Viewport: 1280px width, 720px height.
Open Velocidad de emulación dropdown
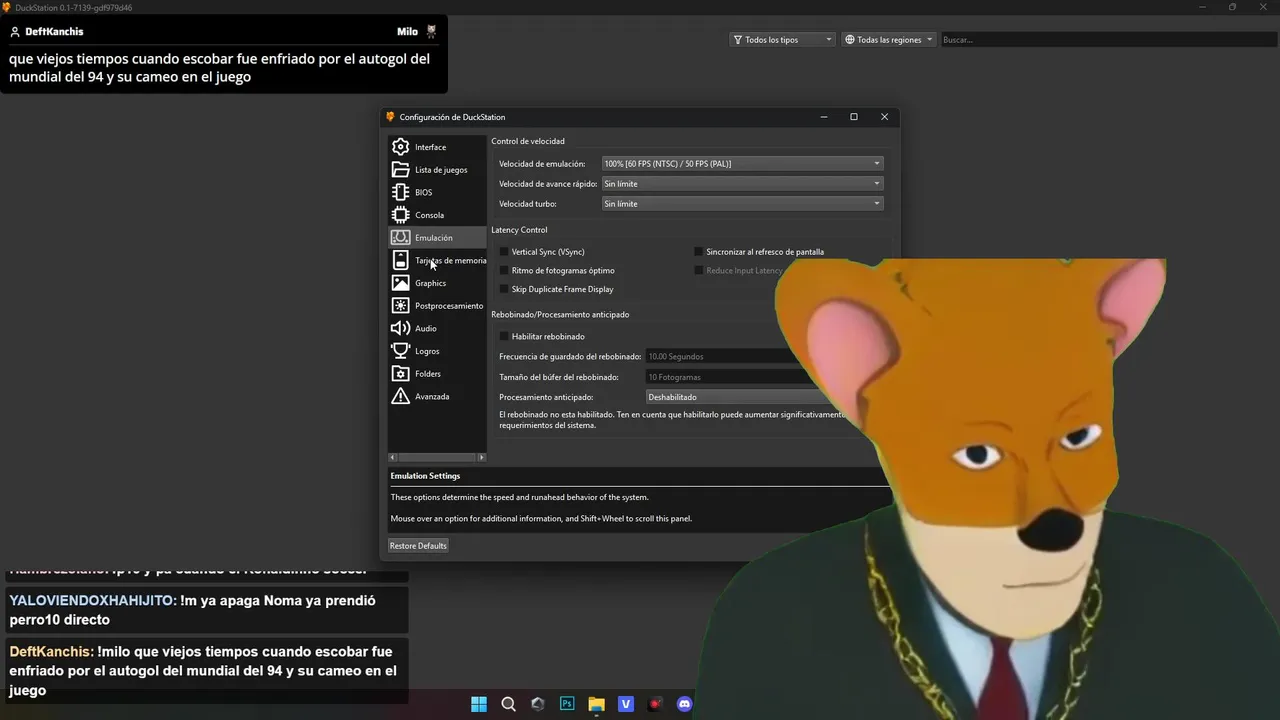point(742,164)
